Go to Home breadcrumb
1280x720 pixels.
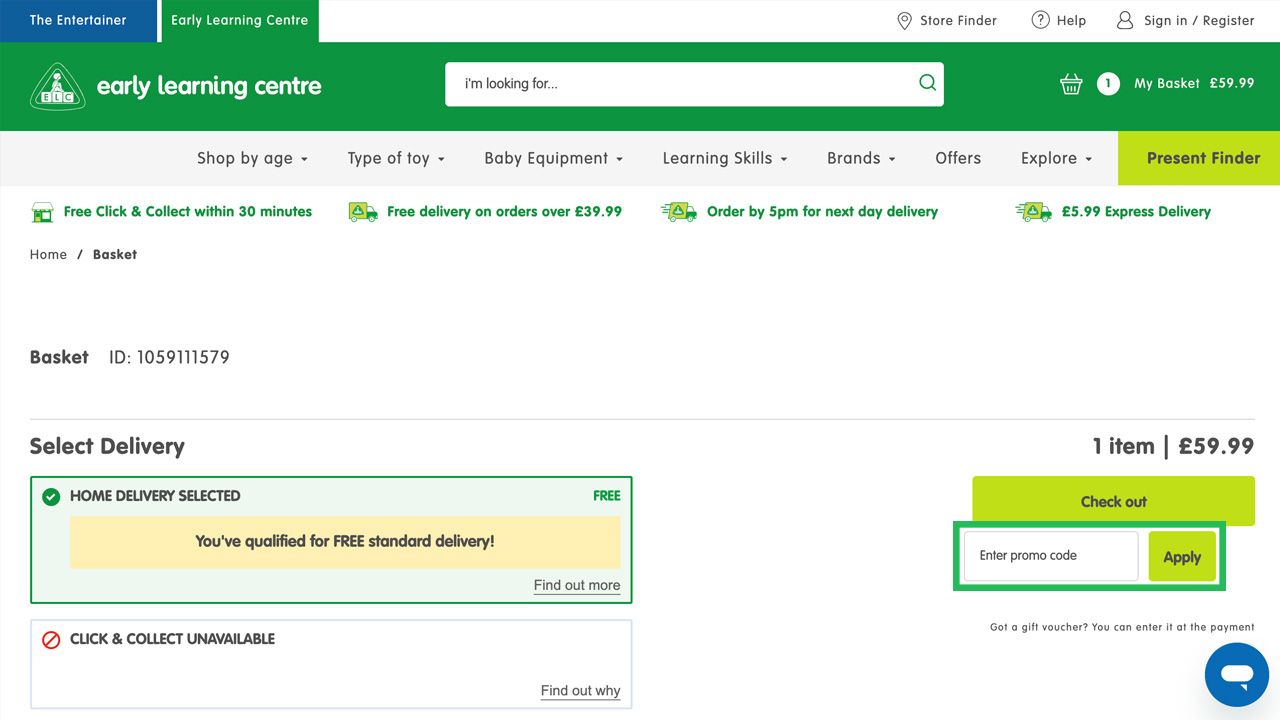tap(48, 255)
